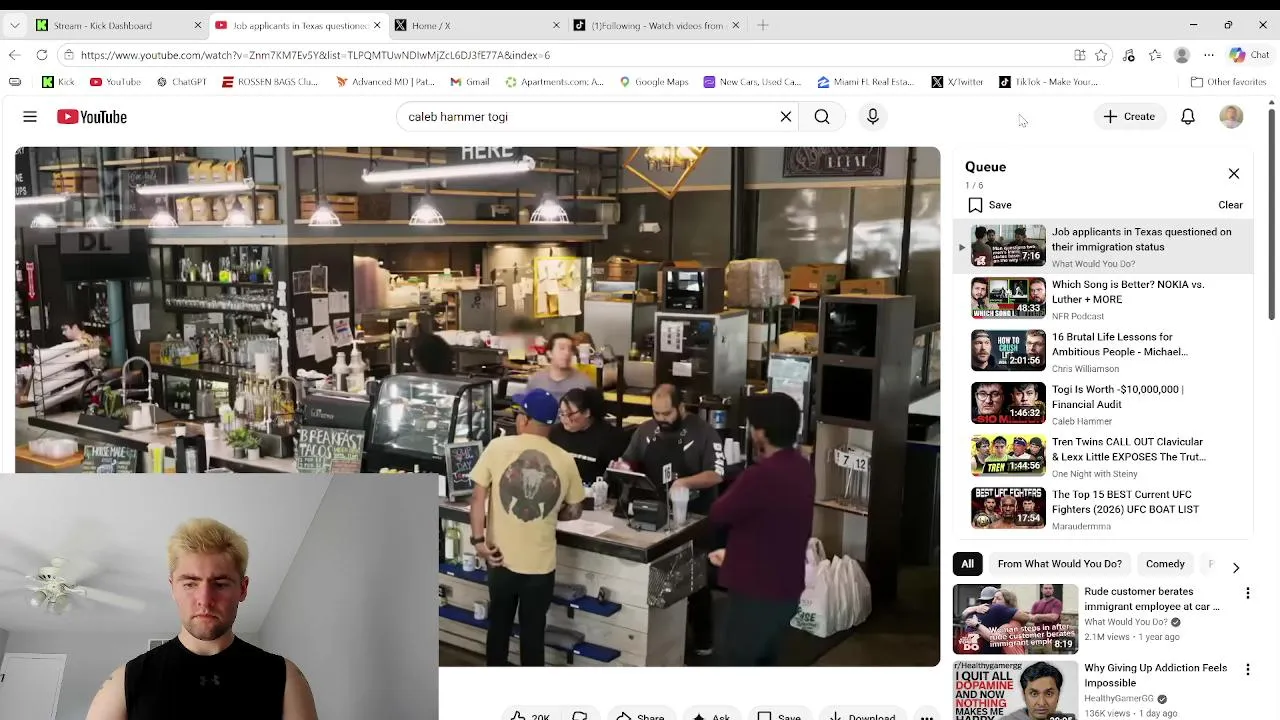Expand the 'Other favorites' folder

pos(1229,82)
